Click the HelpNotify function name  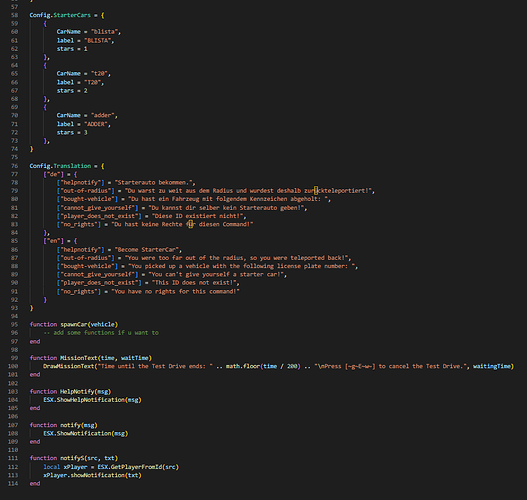(x=77, y=391)
